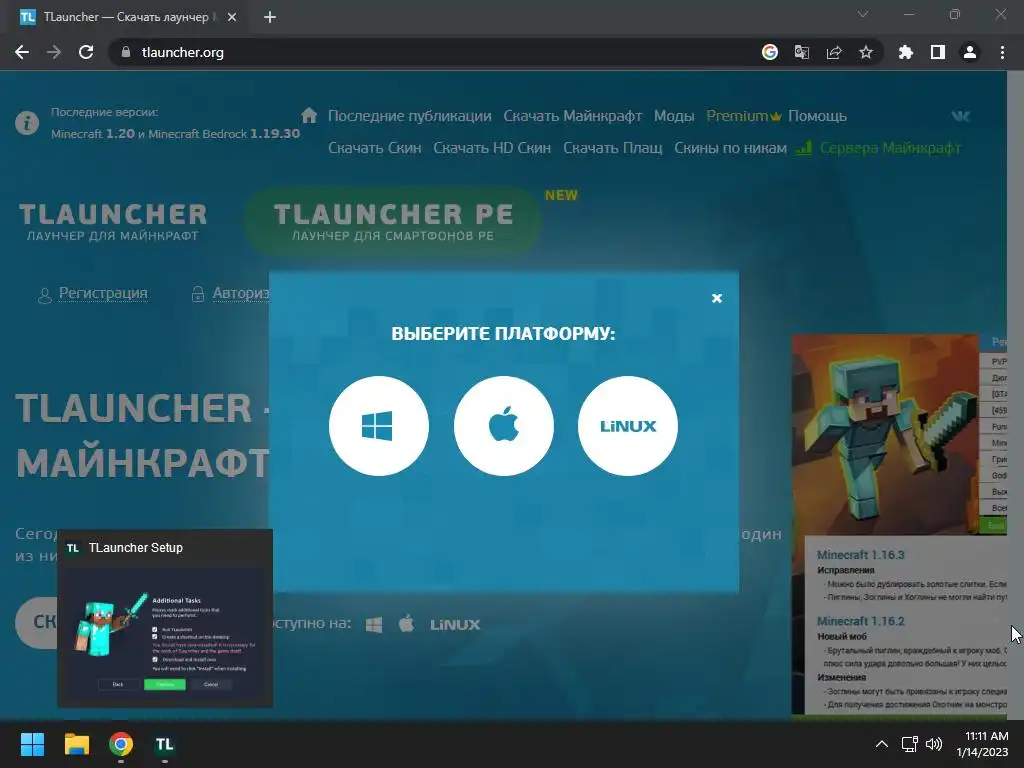Click the TLAUNCHER logo
The image size is (1024, 768).
pyautogui.click(x=113, y=221)
